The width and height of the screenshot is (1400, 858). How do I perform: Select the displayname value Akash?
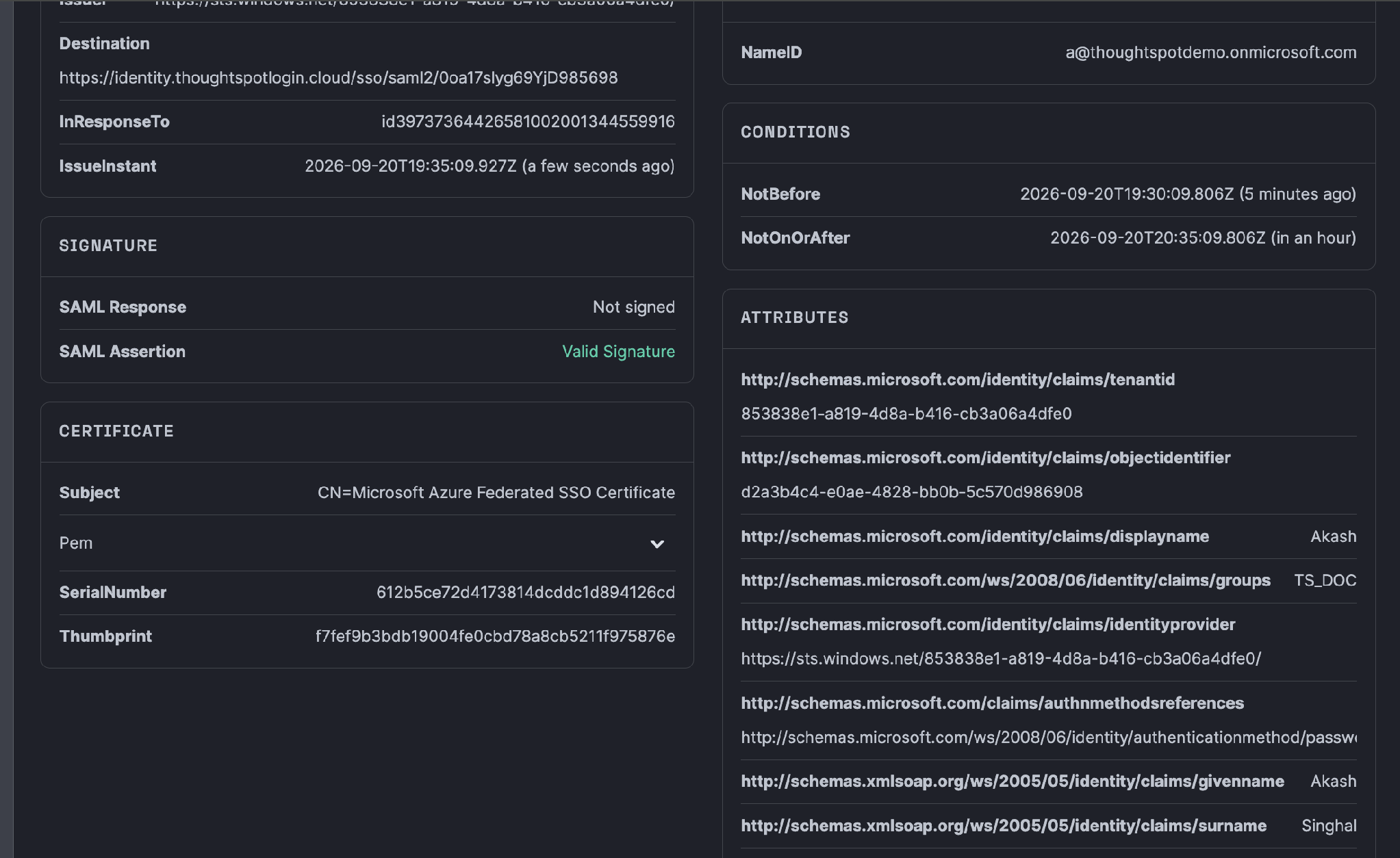(1333, 536)
